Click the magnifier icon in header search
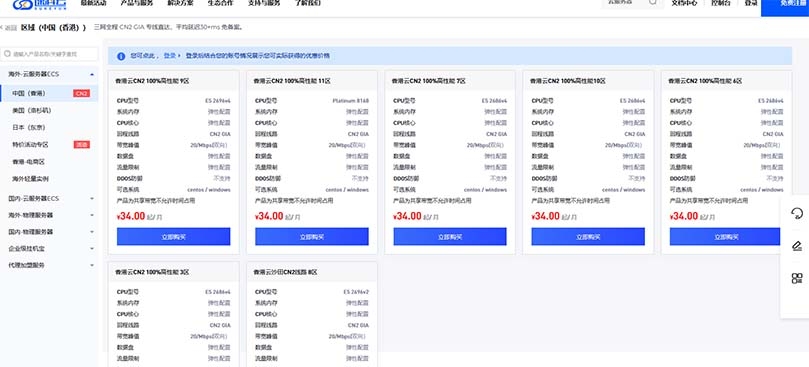 (x=653, y=3)
